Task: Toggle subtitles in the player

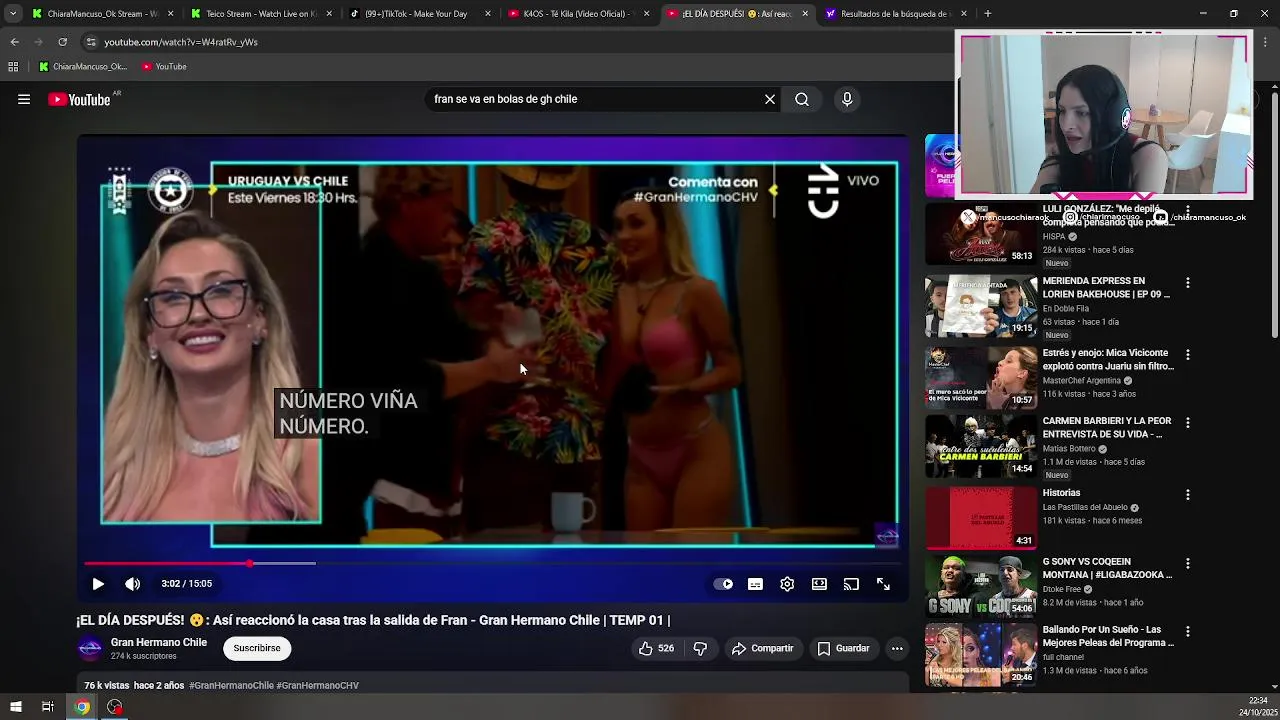Action: [x=755, y=584]
